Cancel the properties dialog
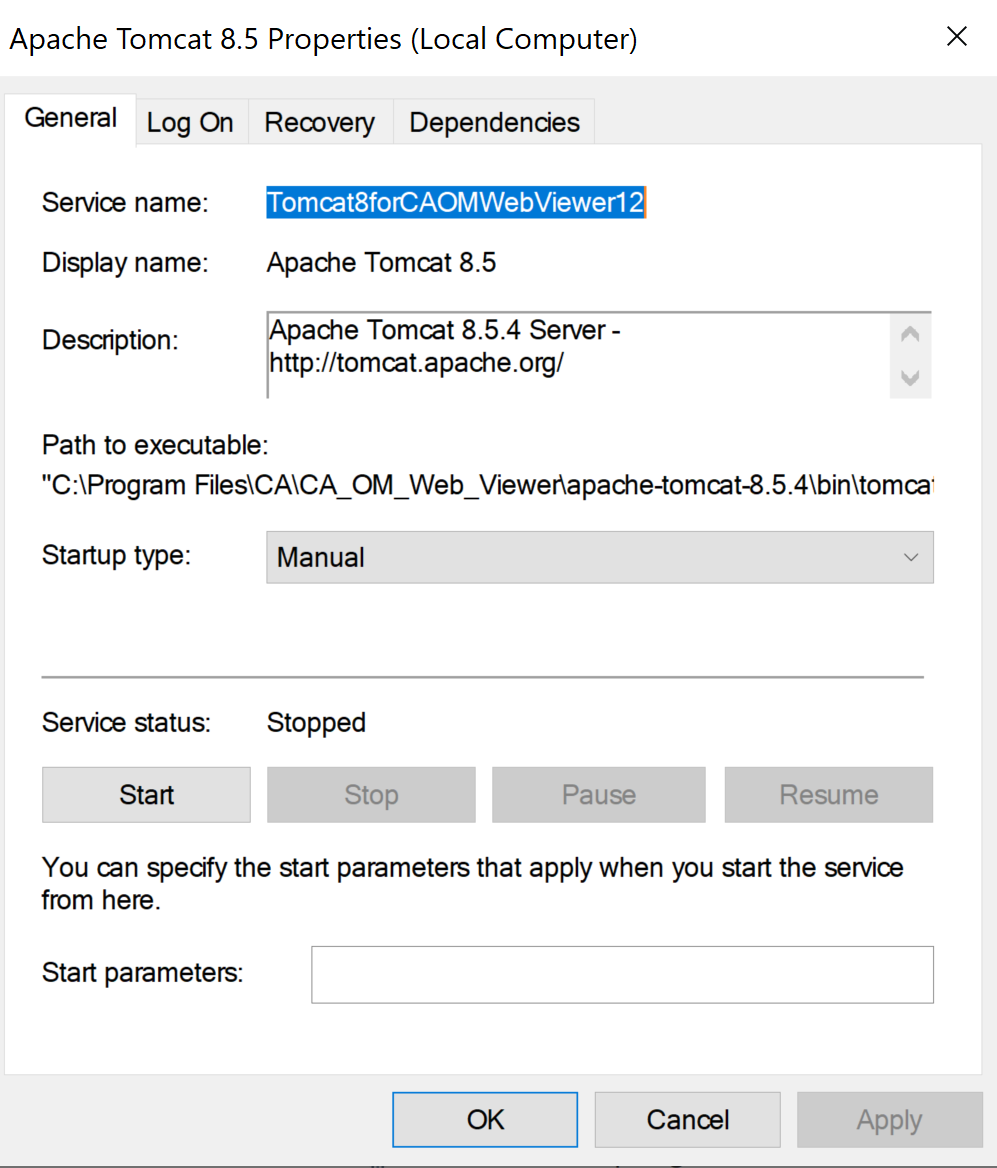The height and width of the screenshot is (1168, 997). point(687,1120)
